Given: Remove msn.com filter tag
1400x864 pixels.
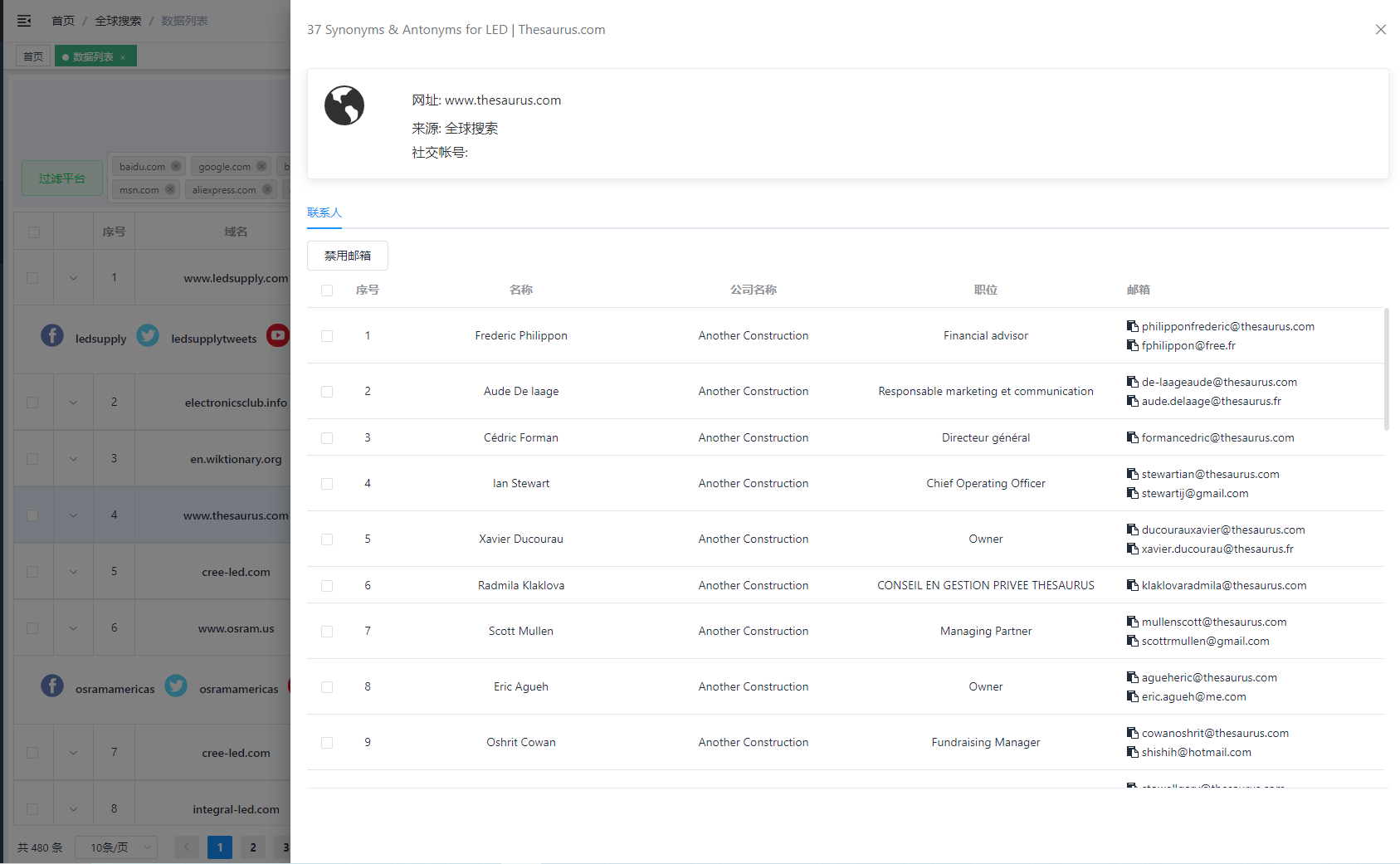Looking at the screenshot, I should point(170,189).
